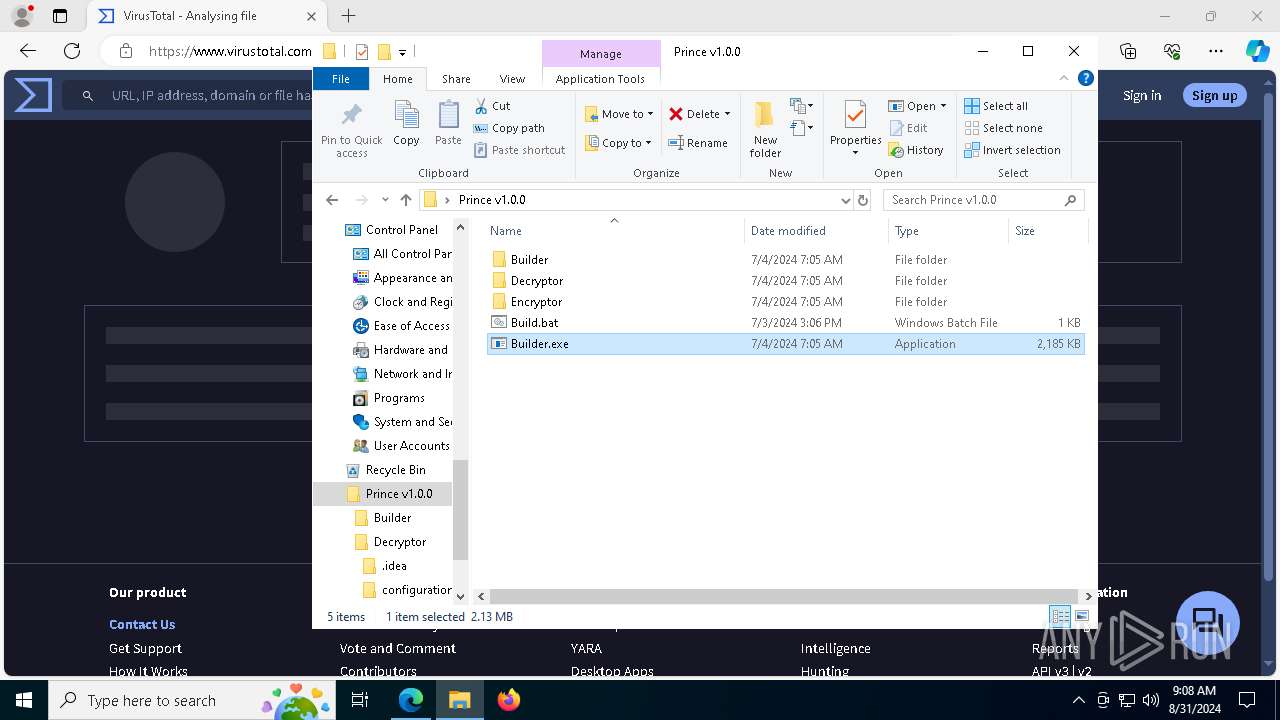Click the Search Prince v1.0.0 field
This screenshot has height=720, width=1280.
[x=983, y=200]
